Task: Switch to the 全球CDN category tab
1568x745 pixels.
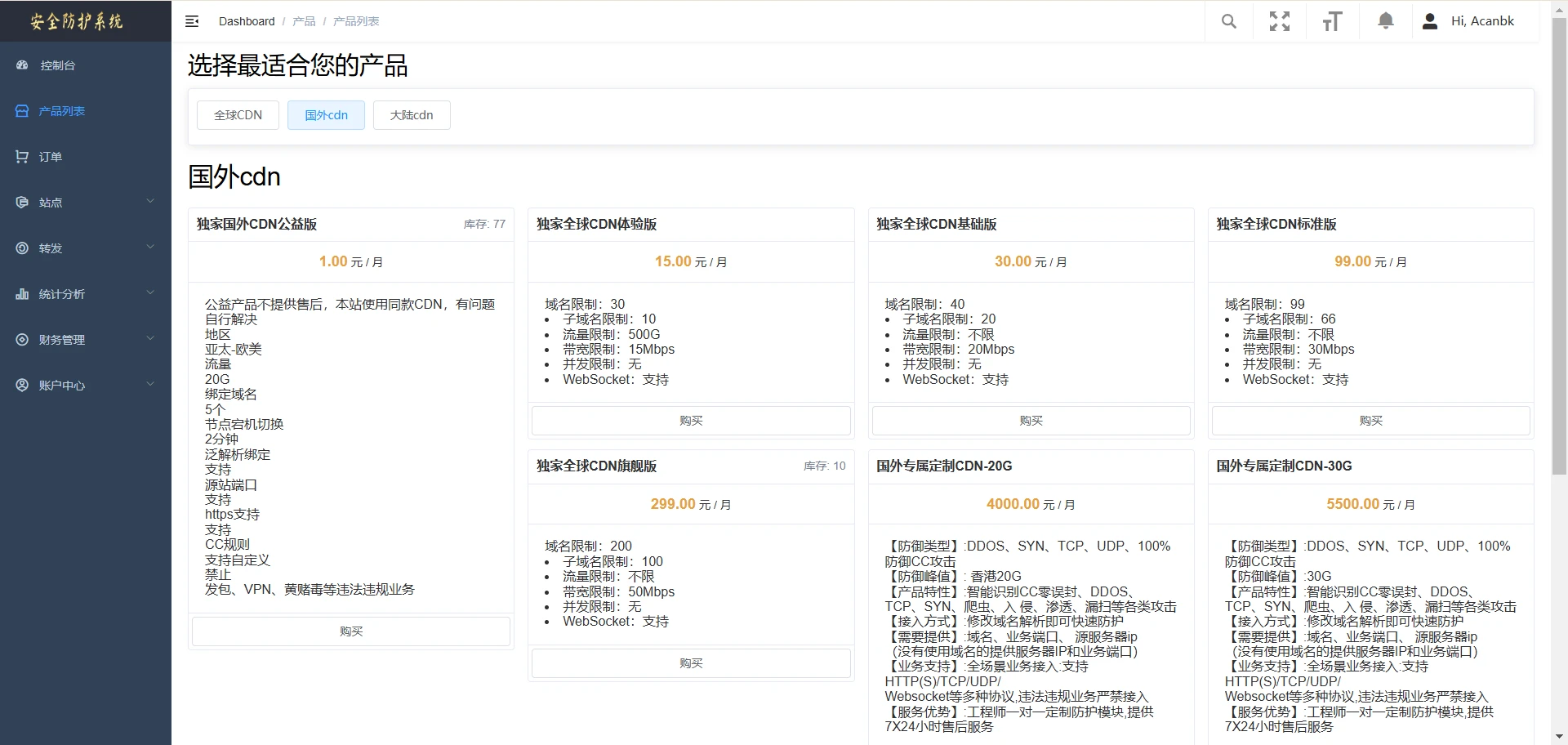Action: 238,115
